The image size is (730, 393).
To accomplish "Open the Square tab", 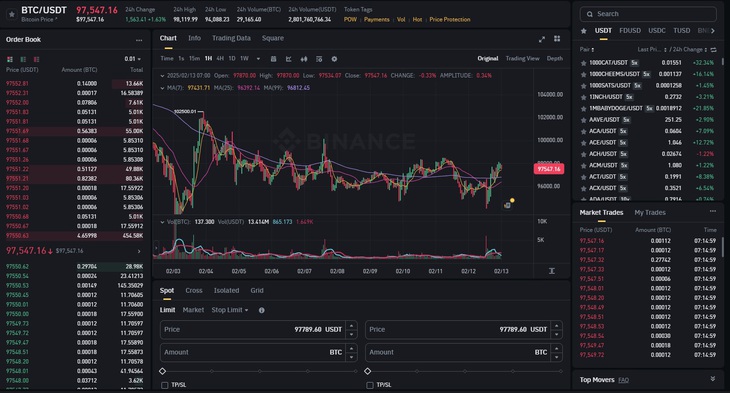I will click(x=272, y=38).
